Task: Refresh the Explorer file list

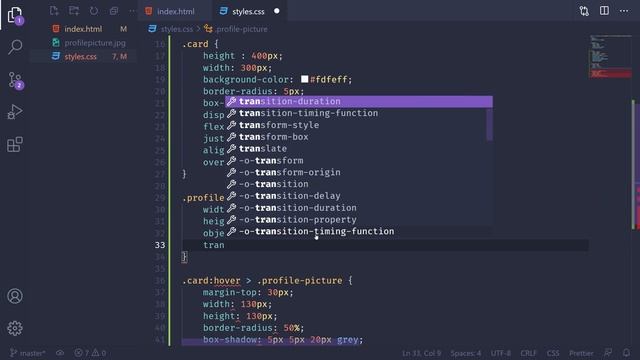Action: tap(94, 11)
